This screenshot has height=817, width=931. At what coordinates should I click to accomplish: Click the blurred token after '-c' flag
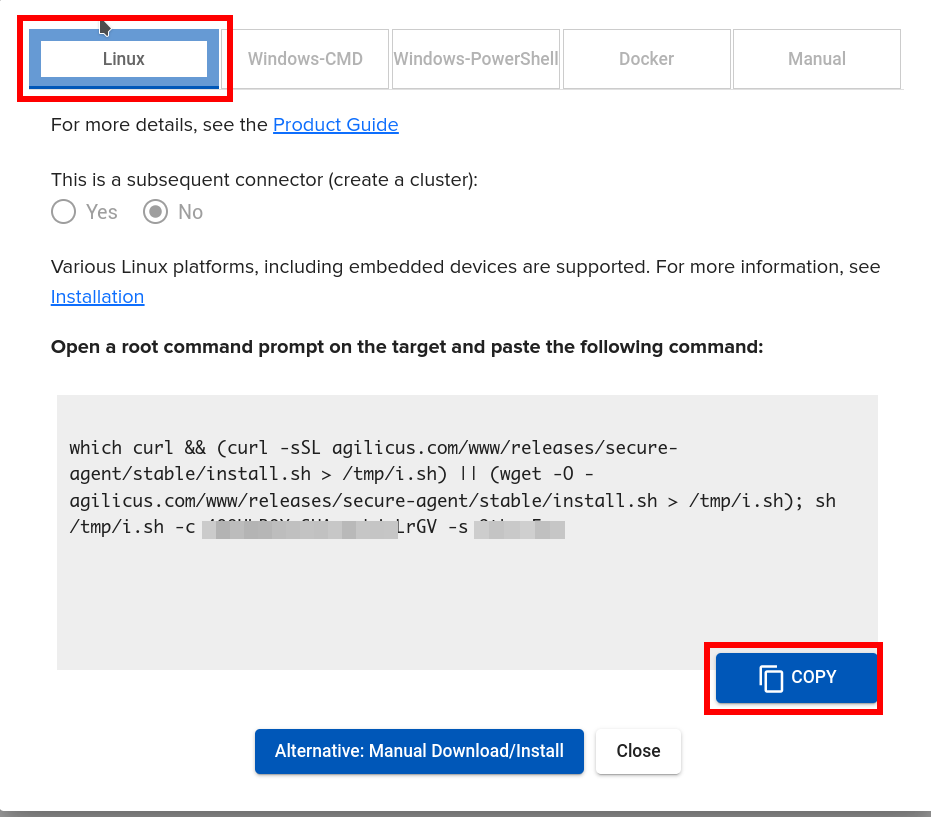300,528
